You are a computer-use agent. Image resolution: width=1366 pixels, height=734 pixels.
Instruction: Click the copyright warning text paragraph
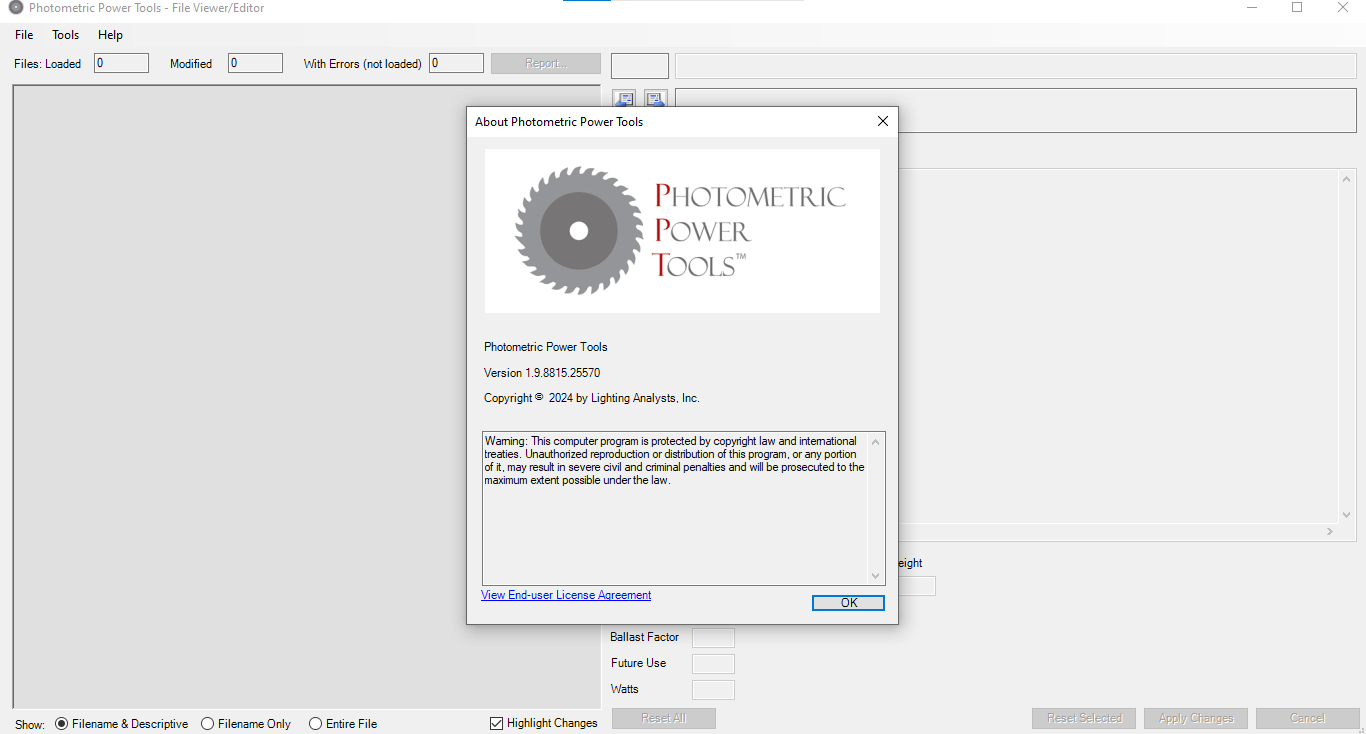click(675, 461)
